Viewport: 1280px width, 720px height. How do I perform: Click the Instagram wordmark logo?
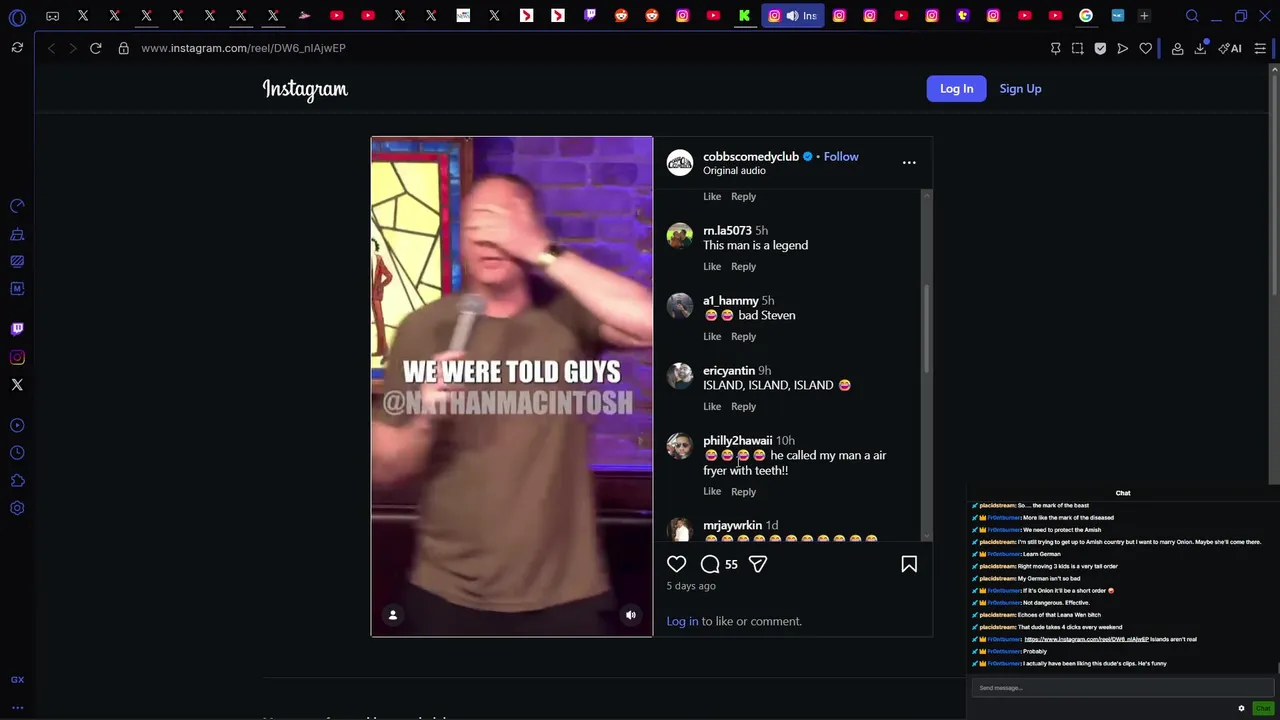[x=305, y=89]
